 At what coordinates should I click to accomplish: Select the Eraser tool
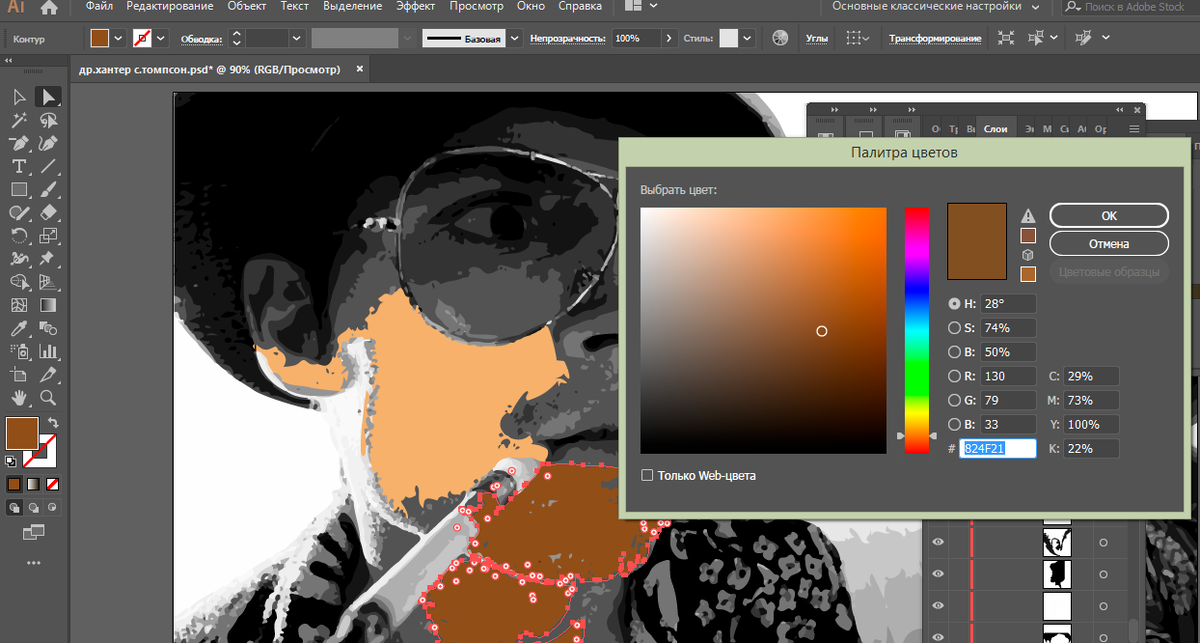(x=47, y=212)
